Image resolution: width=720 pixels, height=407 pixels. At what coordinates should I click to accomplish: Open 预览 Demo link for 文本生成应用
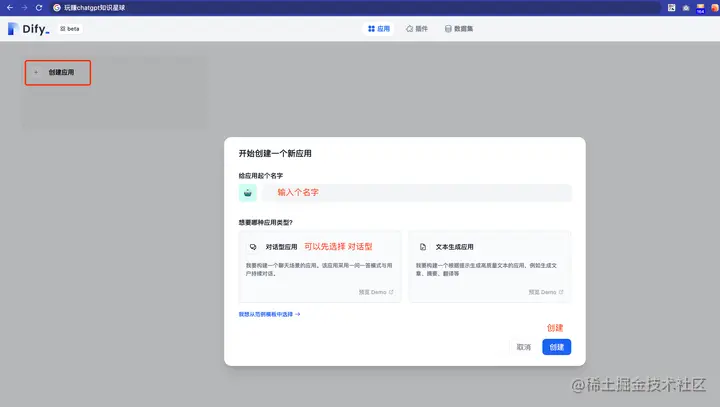546,292
